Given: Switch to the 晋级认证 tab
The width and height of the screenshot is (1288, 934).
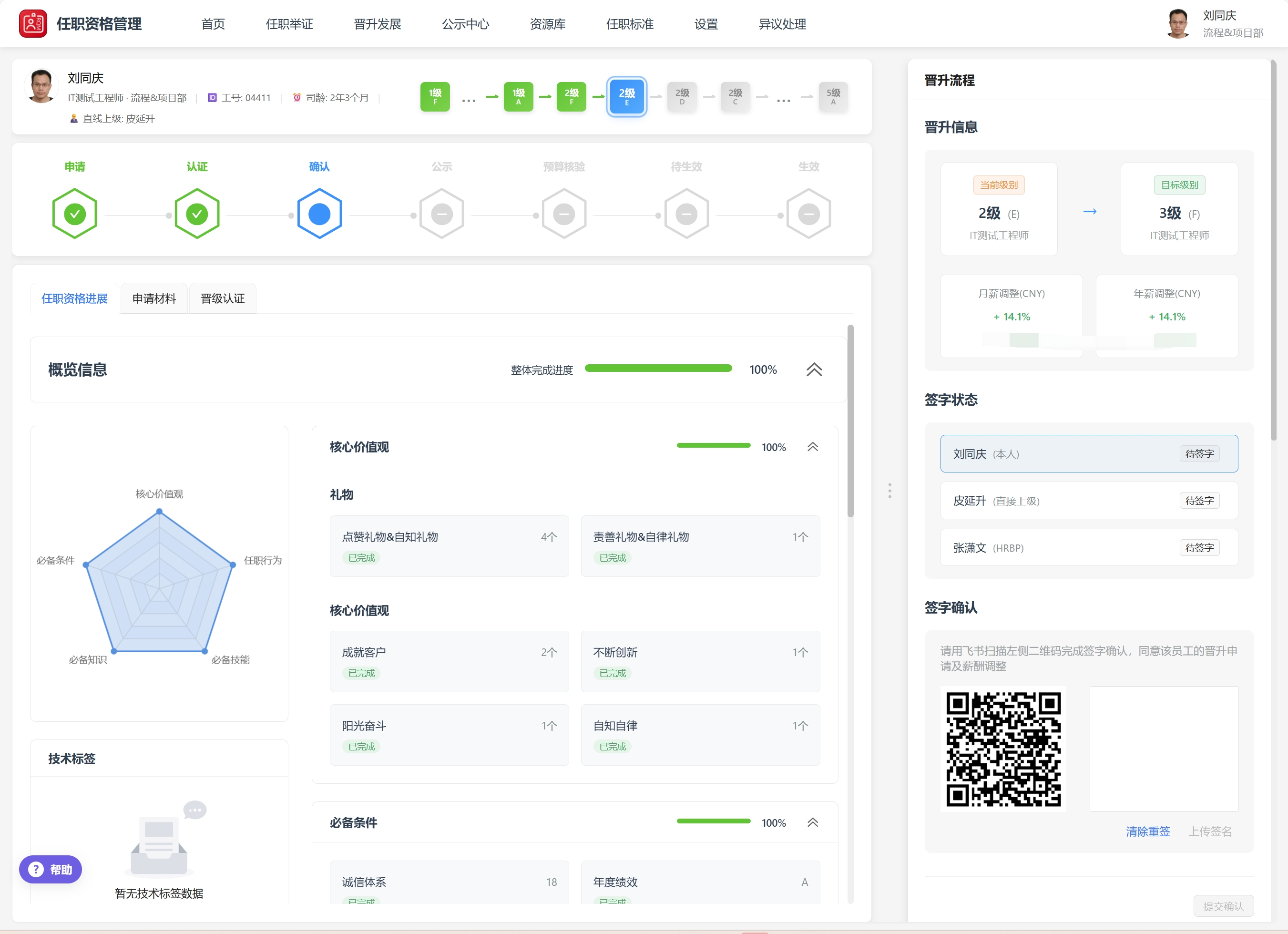Looking at the screenshot, I should (222, 298).
